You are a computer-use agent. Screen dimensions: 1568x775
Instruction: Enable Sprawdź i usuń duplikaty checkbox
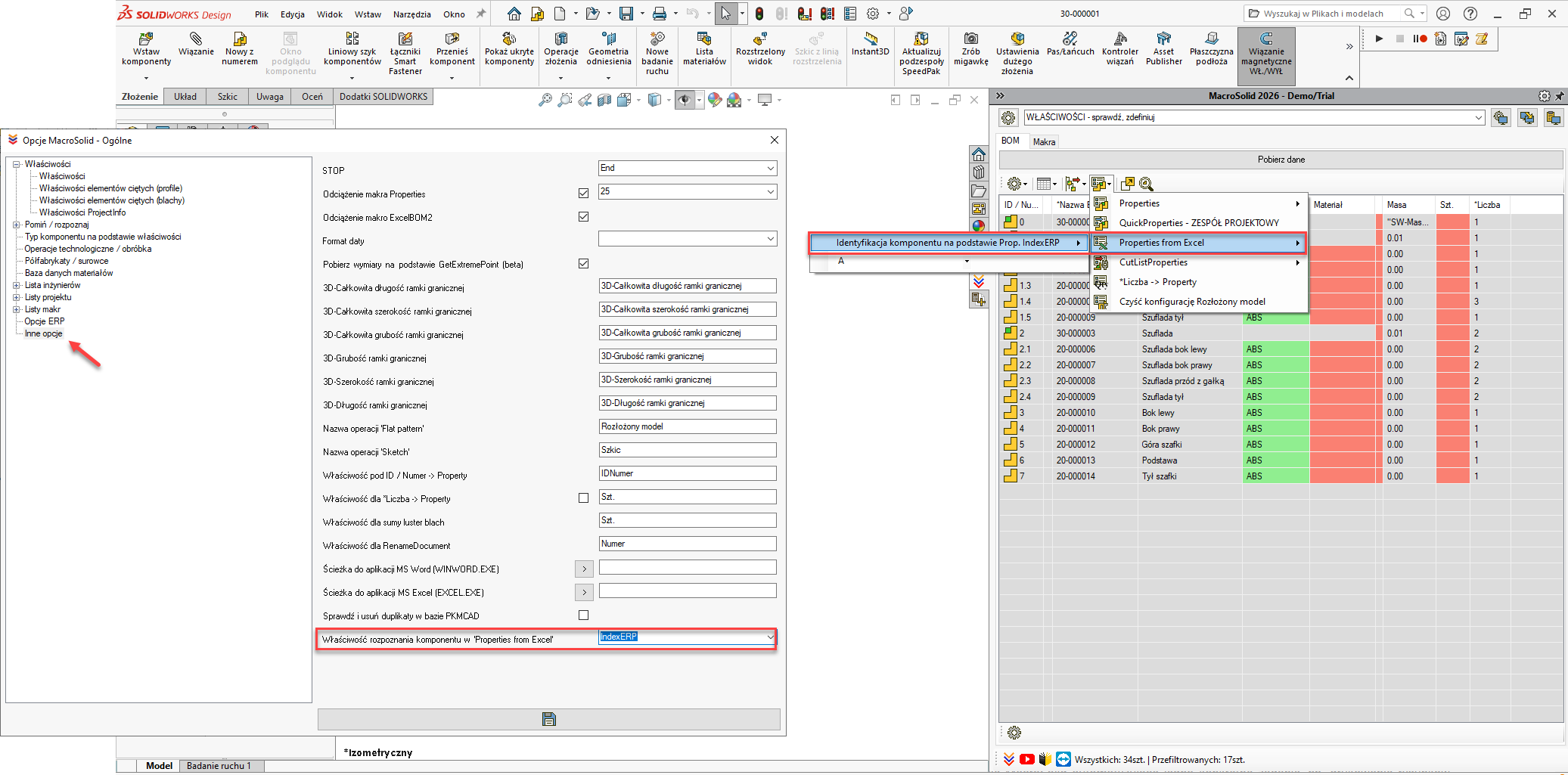(x=583, y=615)
